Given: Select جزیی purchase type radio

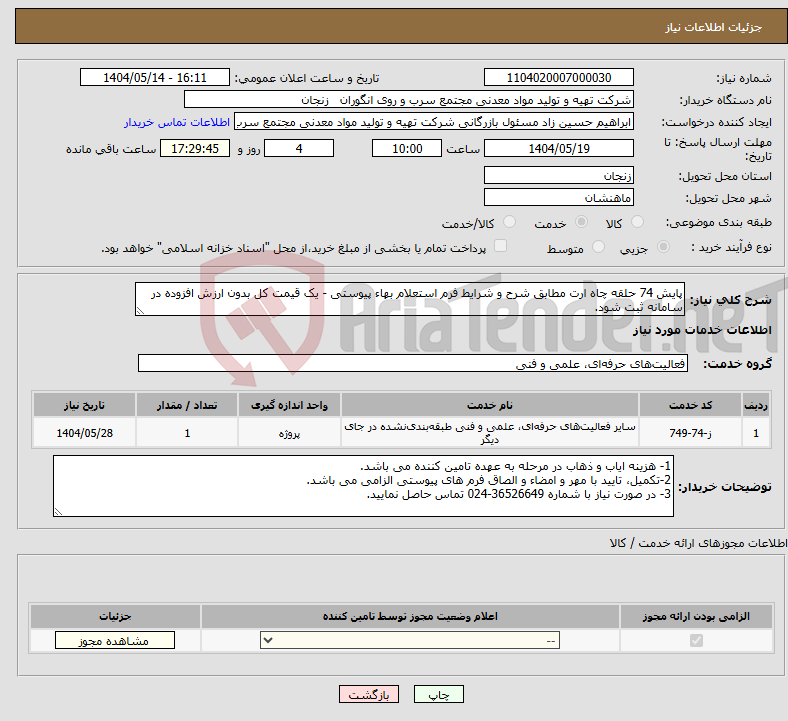Looking at the screenshot, I should pos(663,247).
